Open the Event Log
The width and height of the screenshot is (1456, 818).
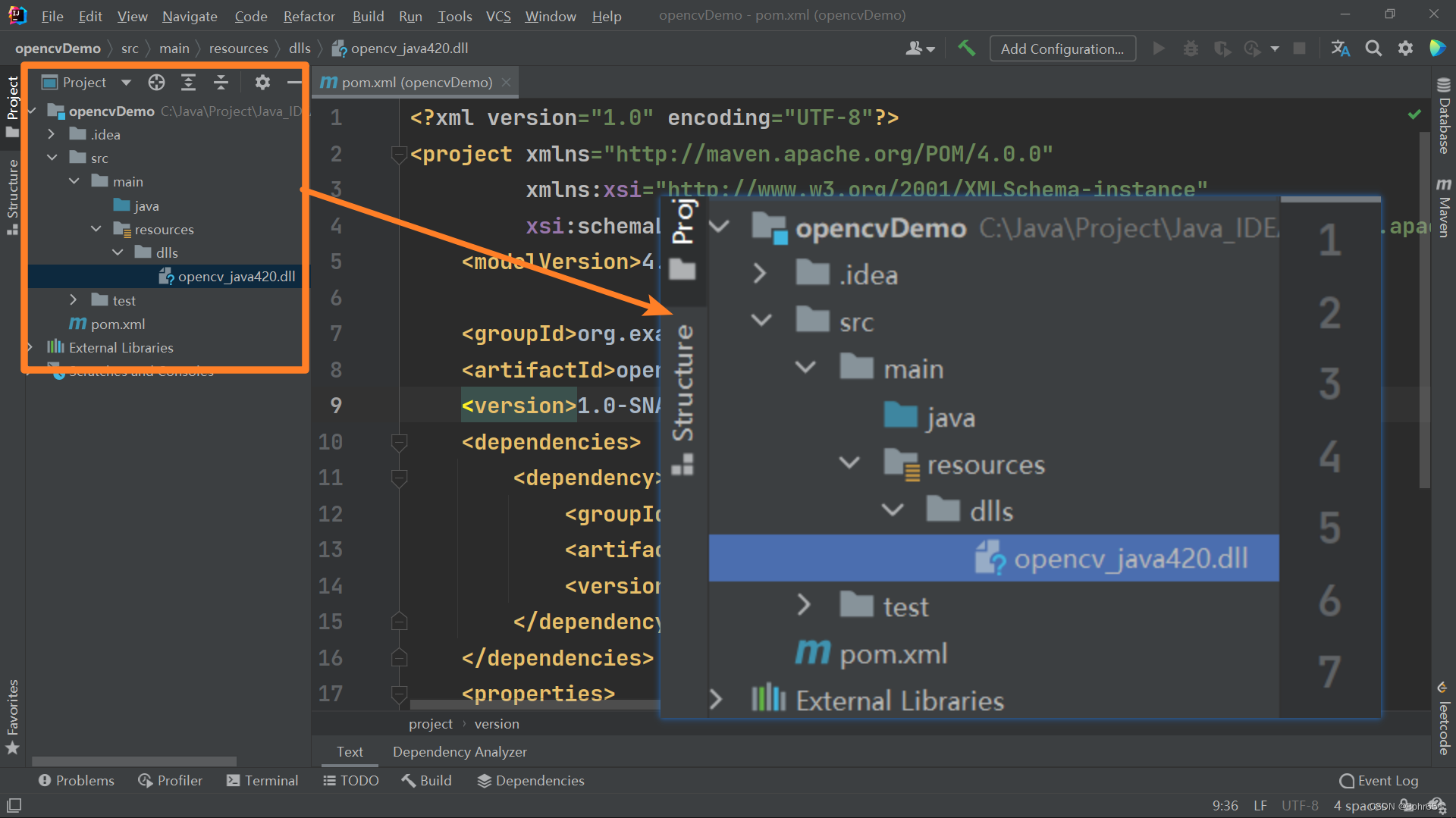(x=1379, y=781)
